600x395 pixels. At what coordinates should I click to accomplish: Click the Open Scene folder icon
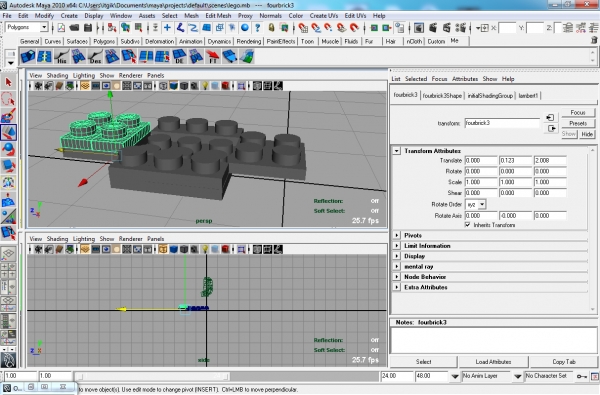[74, 28]
